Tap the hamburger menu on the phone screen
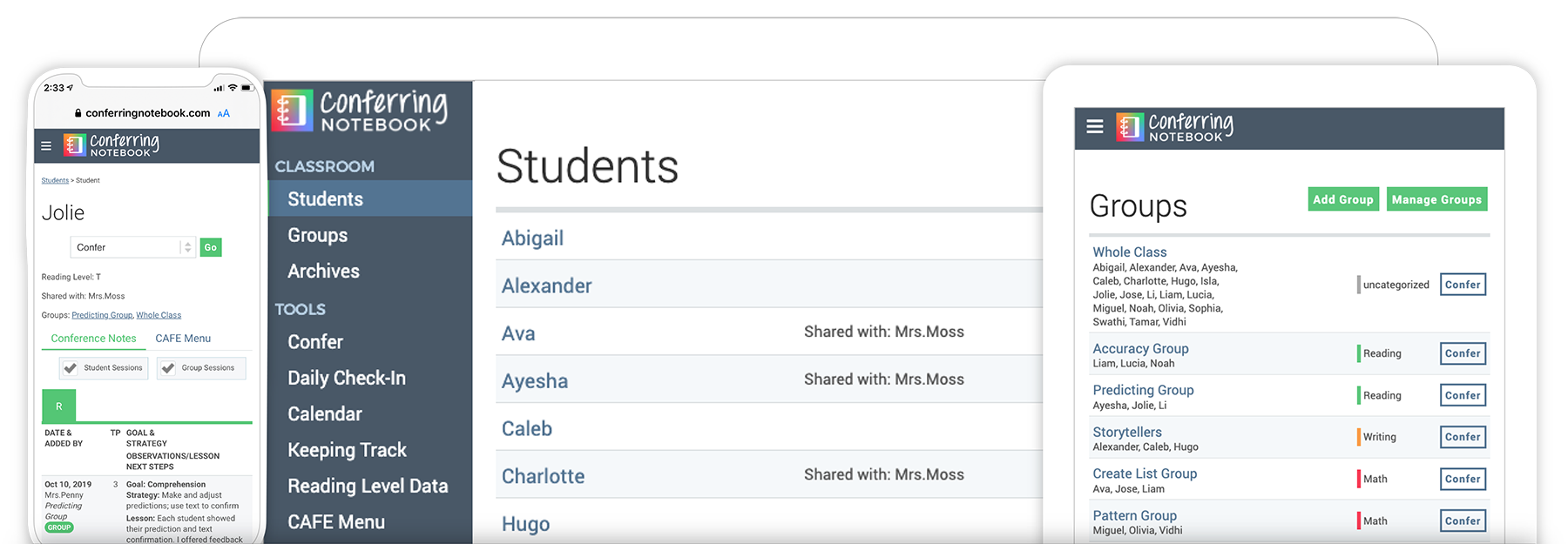This screenshot has height=544, width=1568. point(46,145)
